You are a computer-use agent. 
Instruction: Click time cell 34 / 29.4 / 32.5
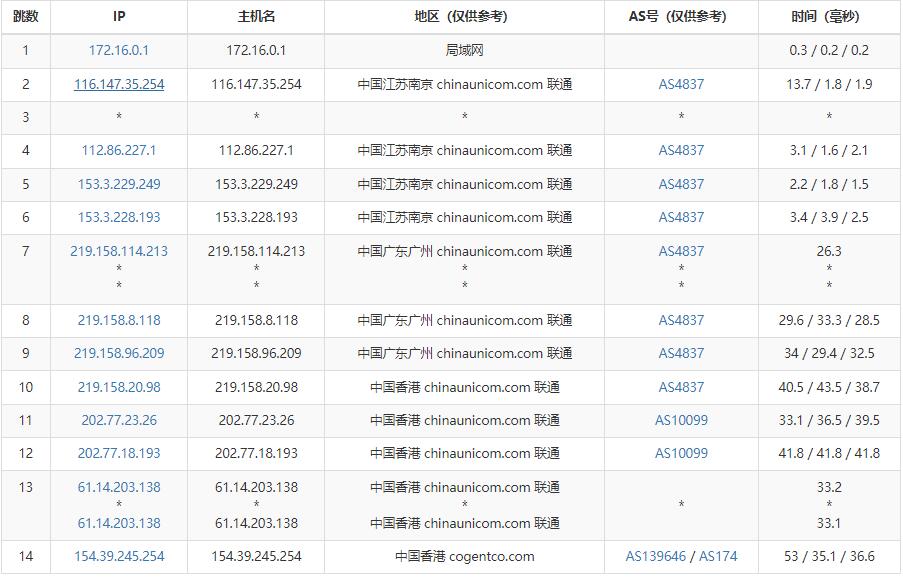click(829, 353)
